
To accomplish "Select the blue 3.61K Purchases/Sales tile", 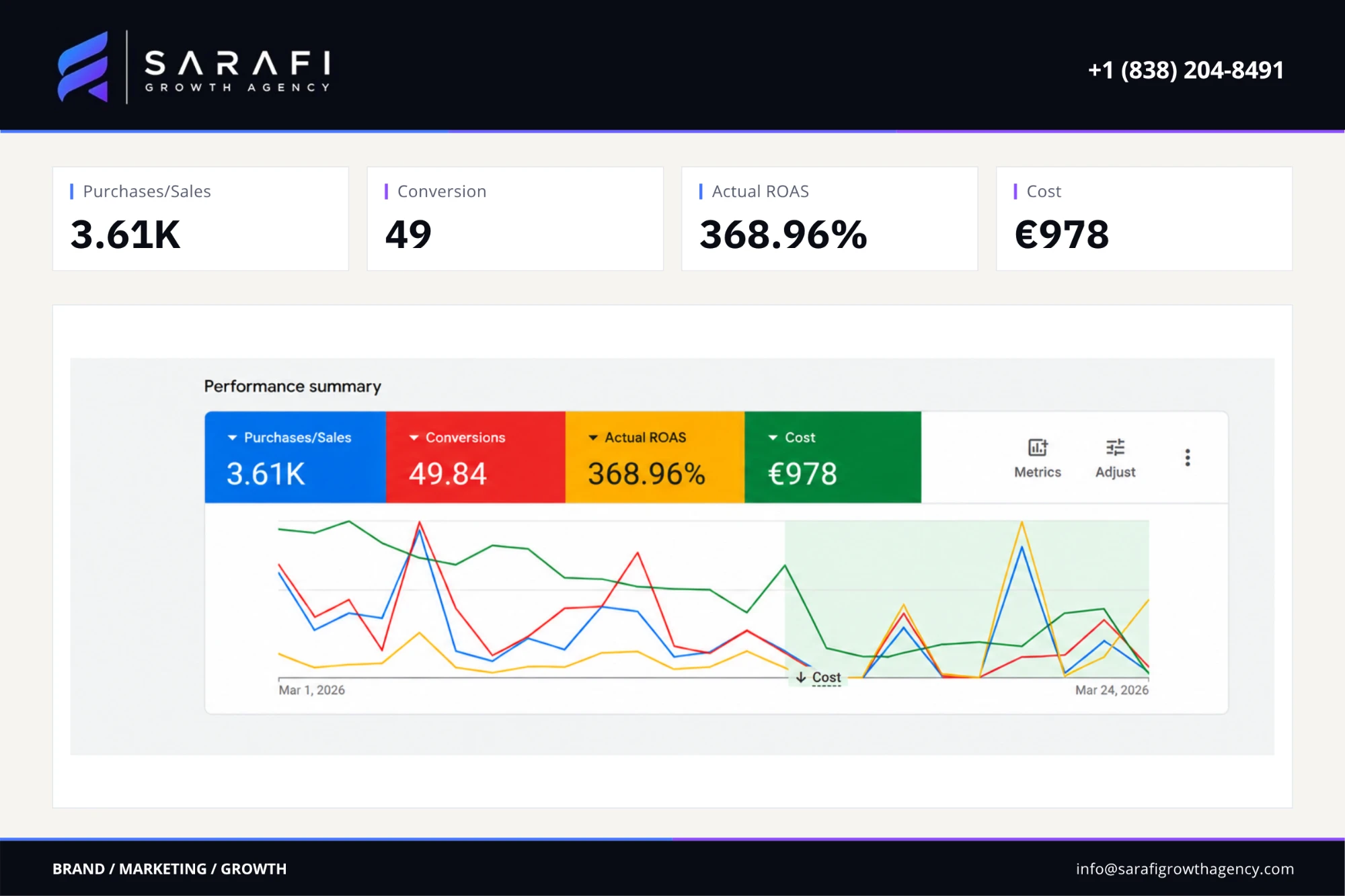I will tap(295, 457).
